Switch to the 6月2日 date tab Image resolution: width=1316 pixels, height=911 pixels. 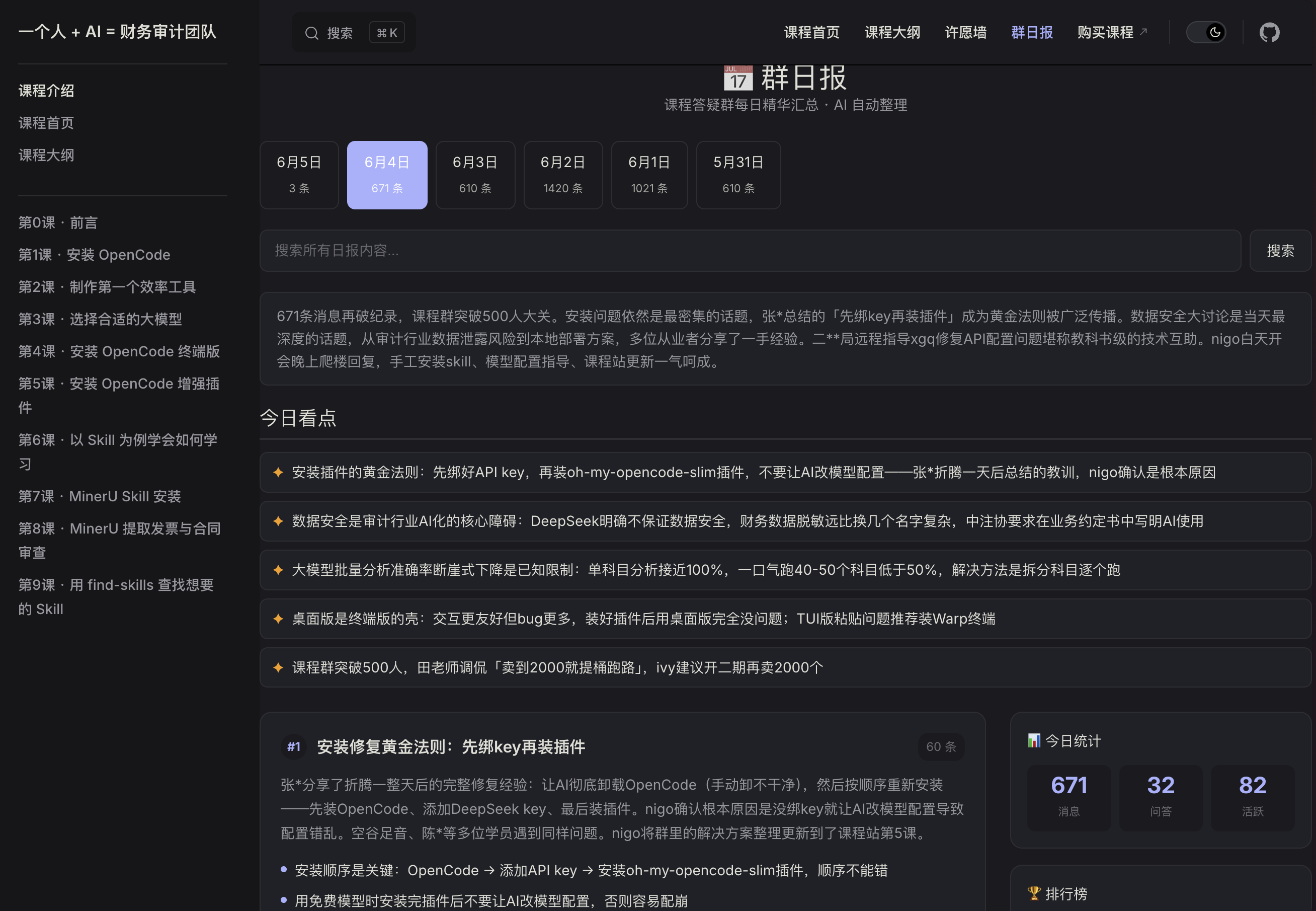(563, 175)
